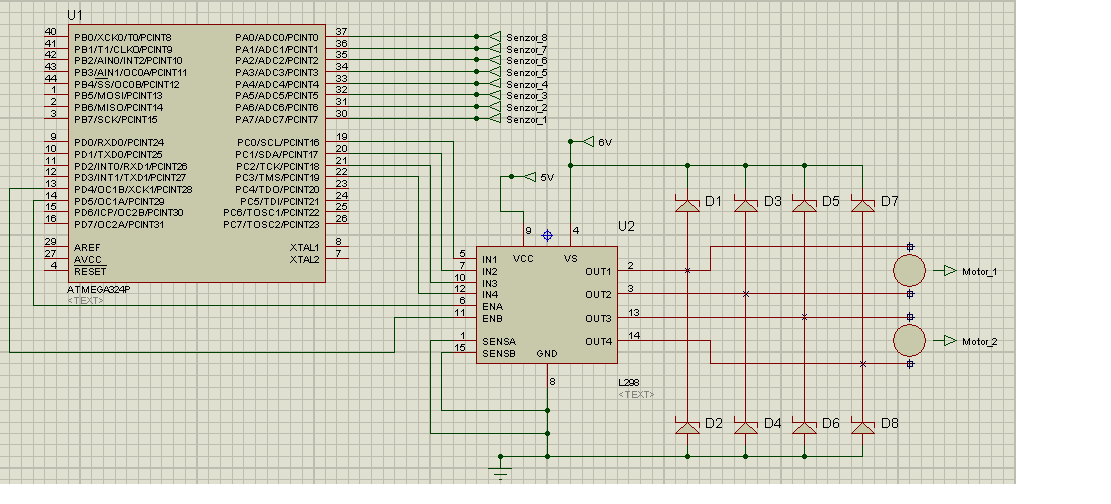Click the ENB pin on L298
Image resolution: width=1111 pixels, height=504 pixels.
pos(492,318)
